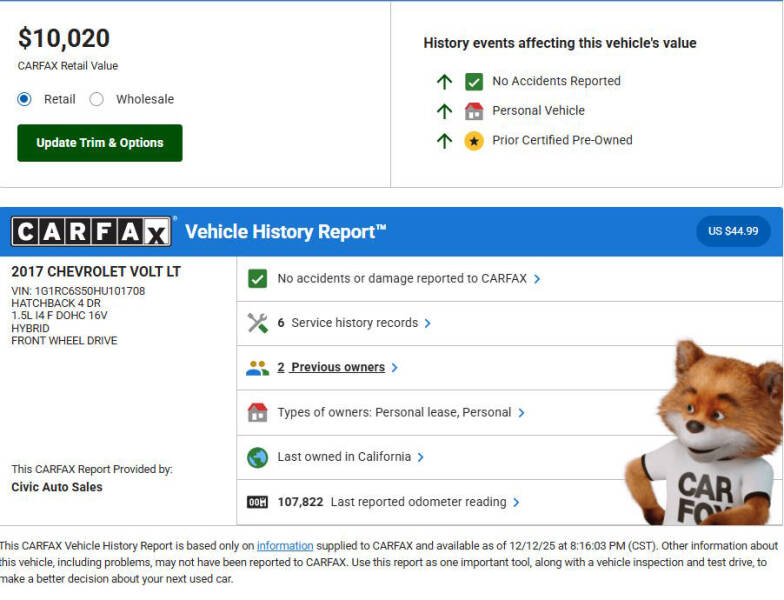This screenshot has width=784, height=600.
Task: Open Types of owners: Personal lease, Personal
Action: (x=394, y=412)
